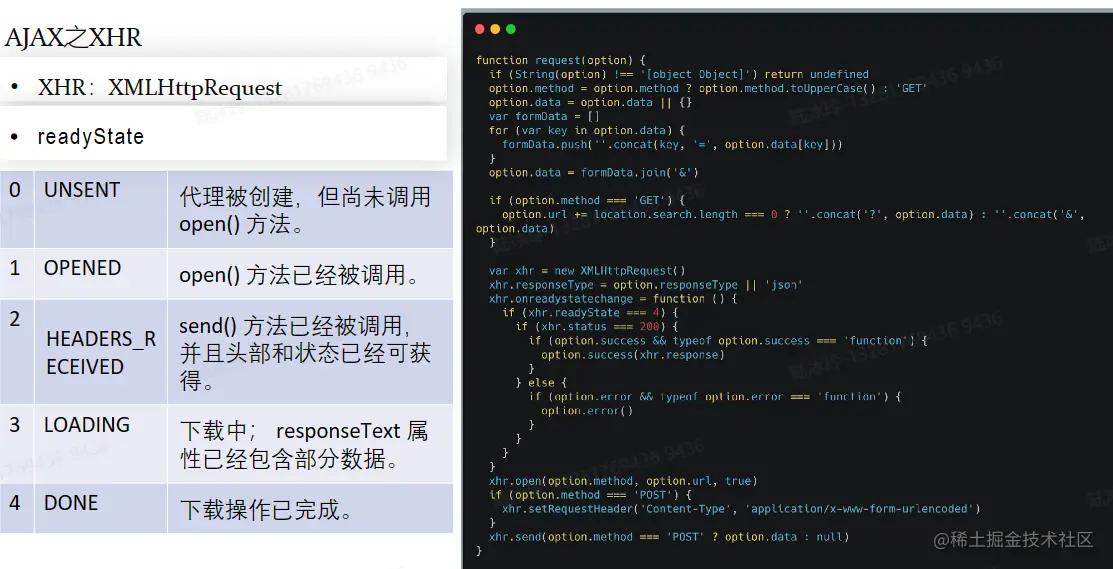Select the "HEADERS_RECEIVED" table cell

click(101, 352)
